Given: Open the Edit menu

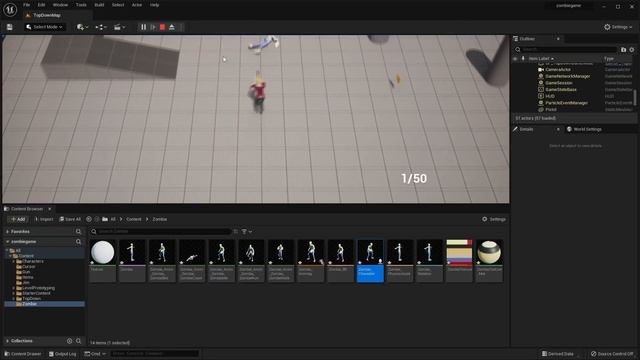Looking at the screenshot, I should 42,5.
